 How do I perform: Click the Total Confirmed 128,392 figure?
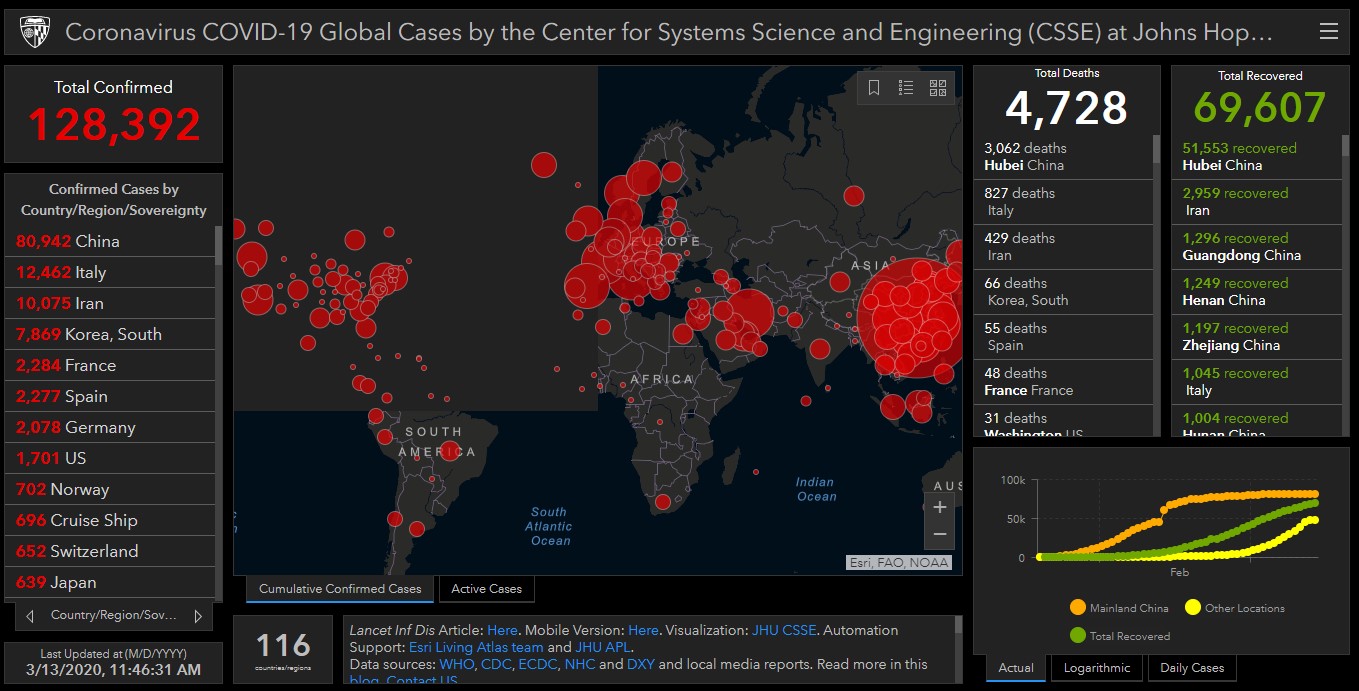[114, 125]
